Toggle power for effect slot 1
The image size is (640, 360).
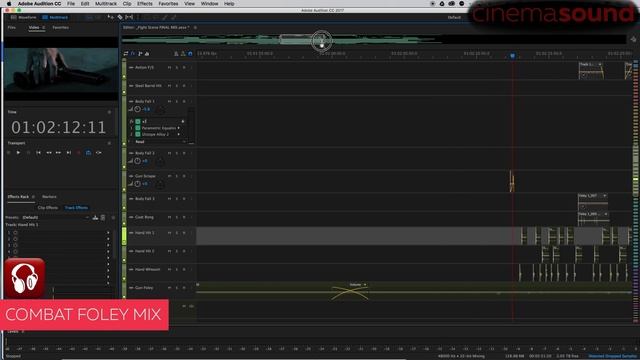tap(16, 233)
